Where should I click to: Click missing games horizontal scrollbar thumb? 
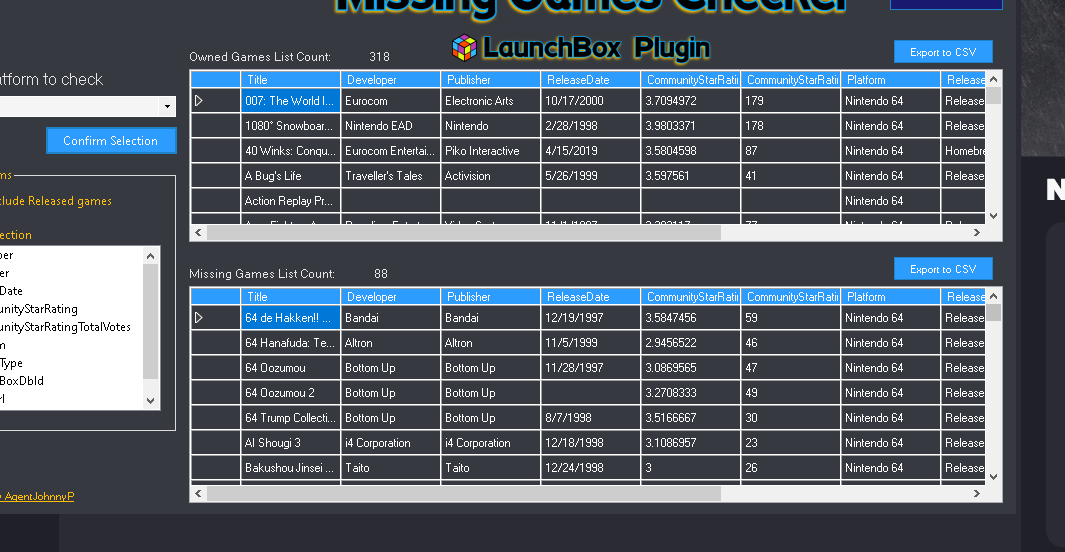pyautogui.click(x=464, y=494)
